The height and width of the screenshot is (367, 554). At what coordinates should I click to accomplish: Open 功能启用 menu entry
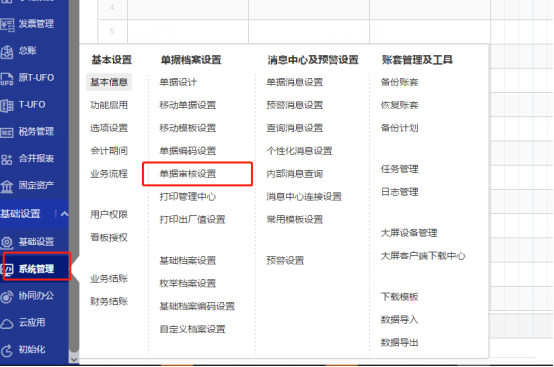click(x=109, y=105)
